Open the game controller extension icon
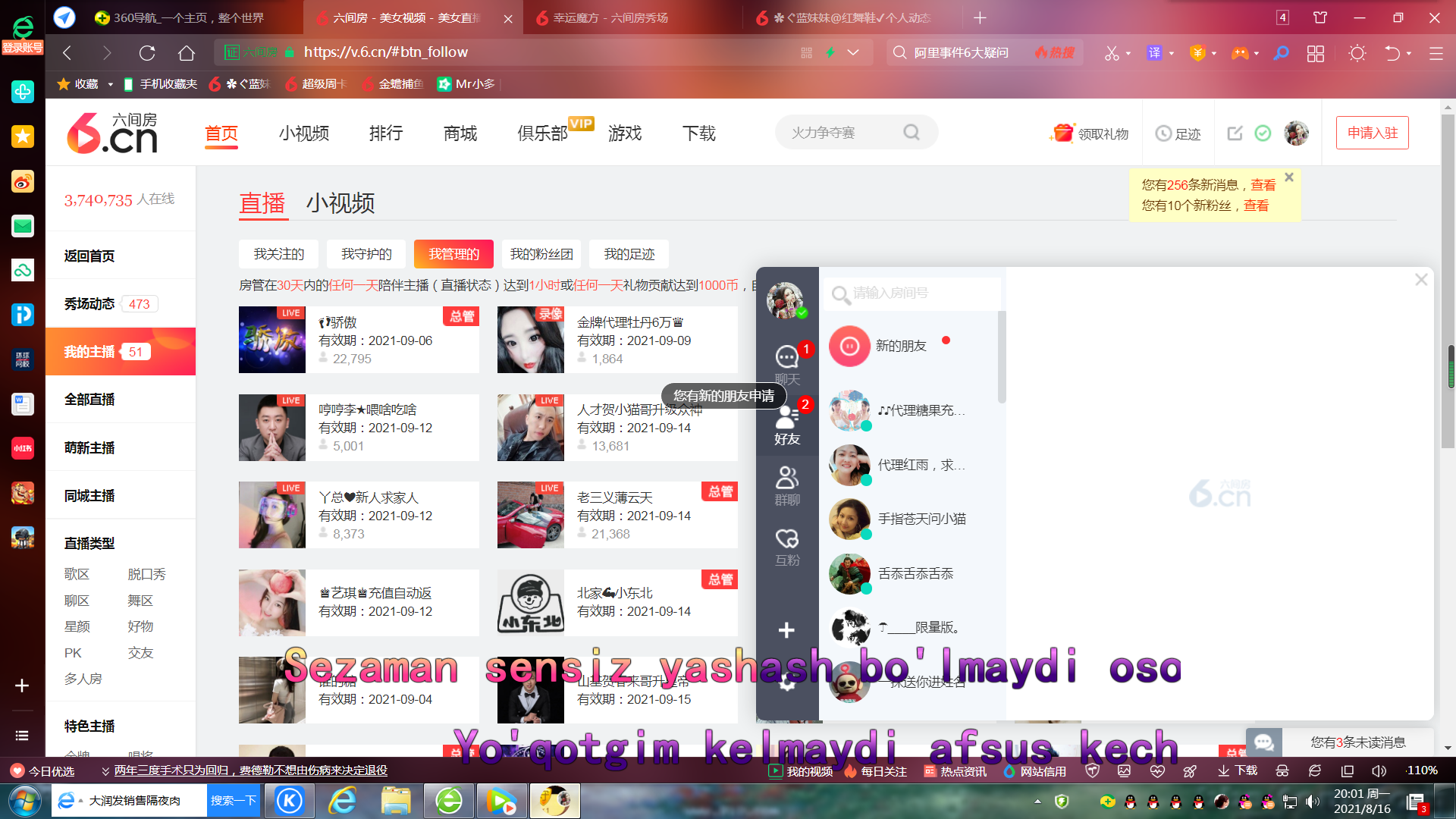The image size is (1456, 819). (x=1240, y=52)
